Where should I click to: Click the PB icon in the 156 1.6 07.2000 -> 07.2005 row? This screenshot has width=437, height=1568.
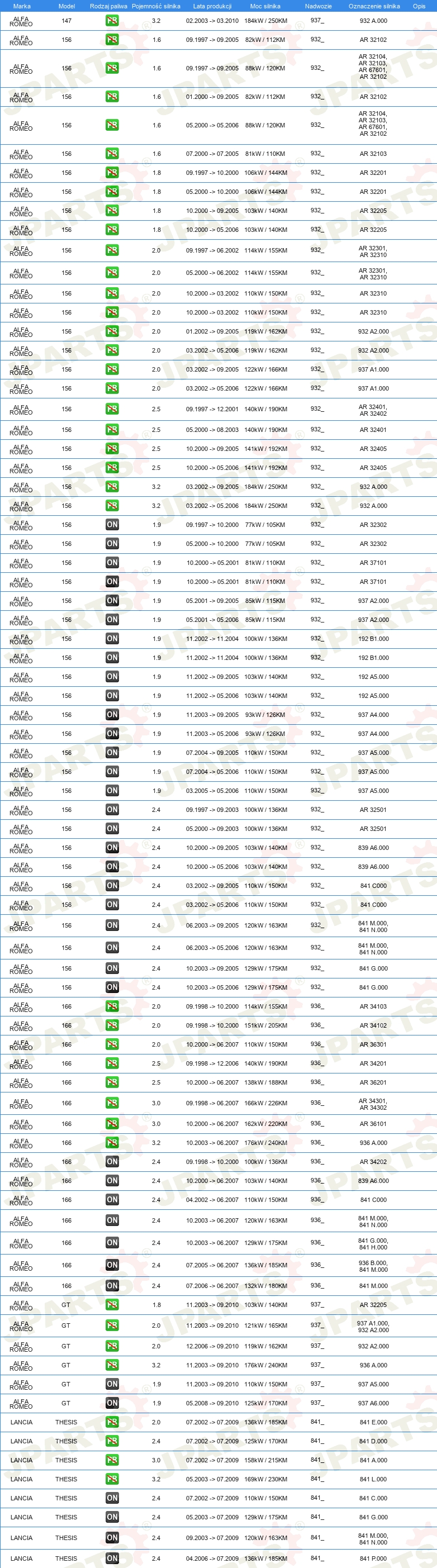112,154
